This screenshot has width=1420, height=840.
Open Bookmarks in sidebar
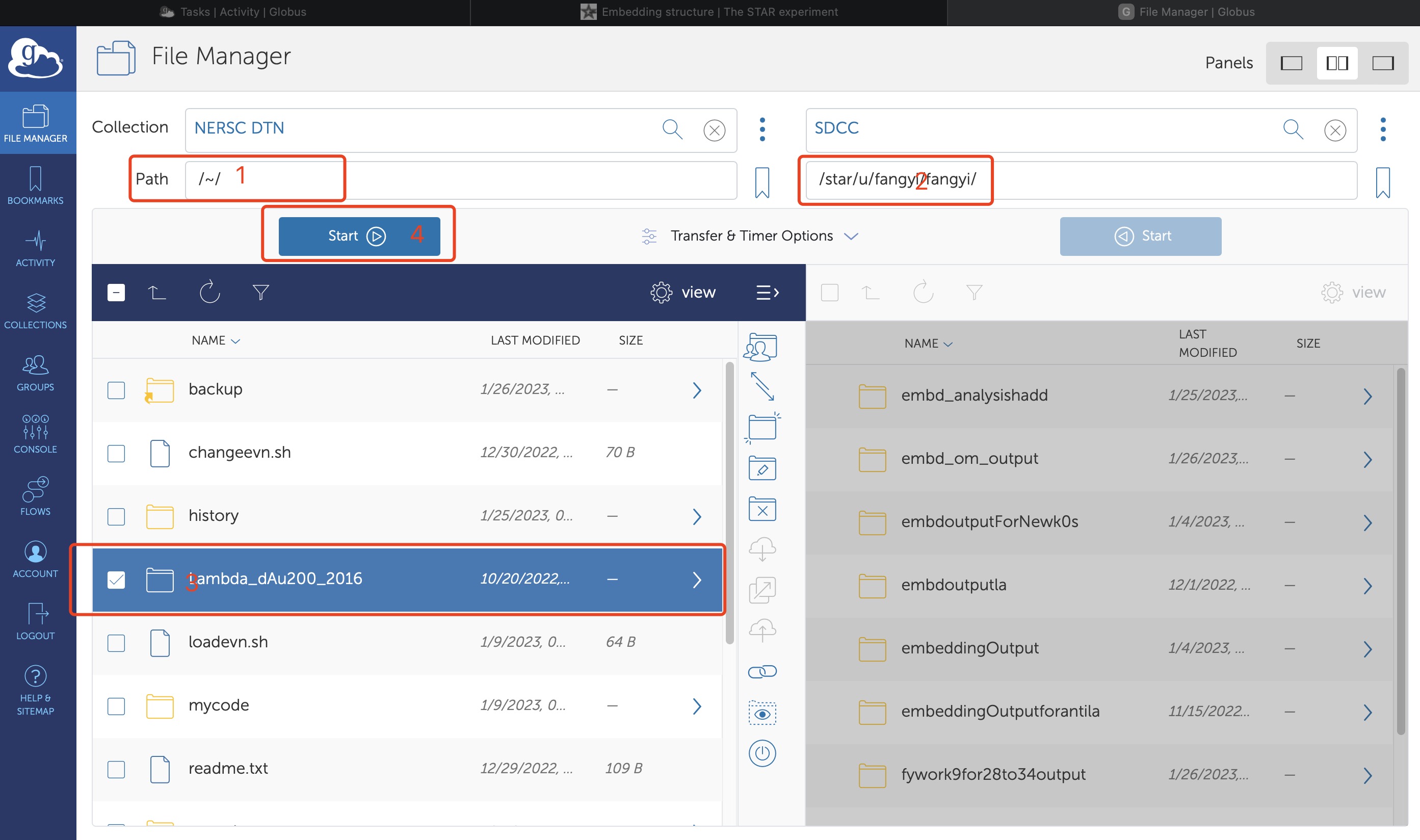click(35, 185)
